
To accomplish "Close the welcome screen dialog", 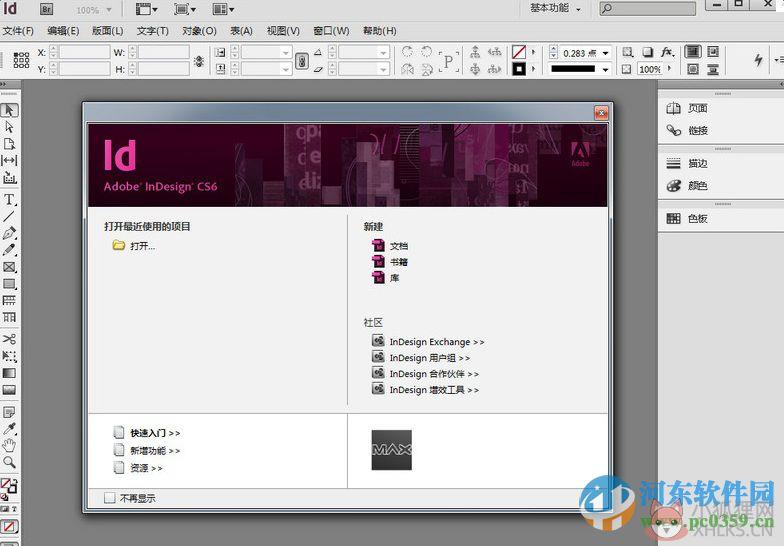I will pyautogui.click(x=601, y=113).
